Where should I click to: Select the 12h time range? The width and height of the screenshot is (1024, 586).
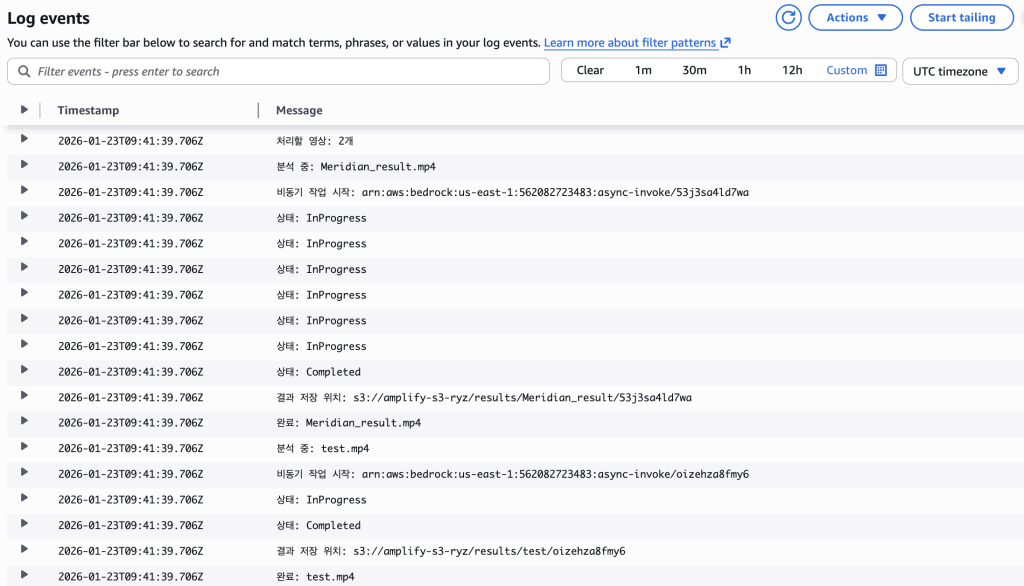click(x=792, y=70)
